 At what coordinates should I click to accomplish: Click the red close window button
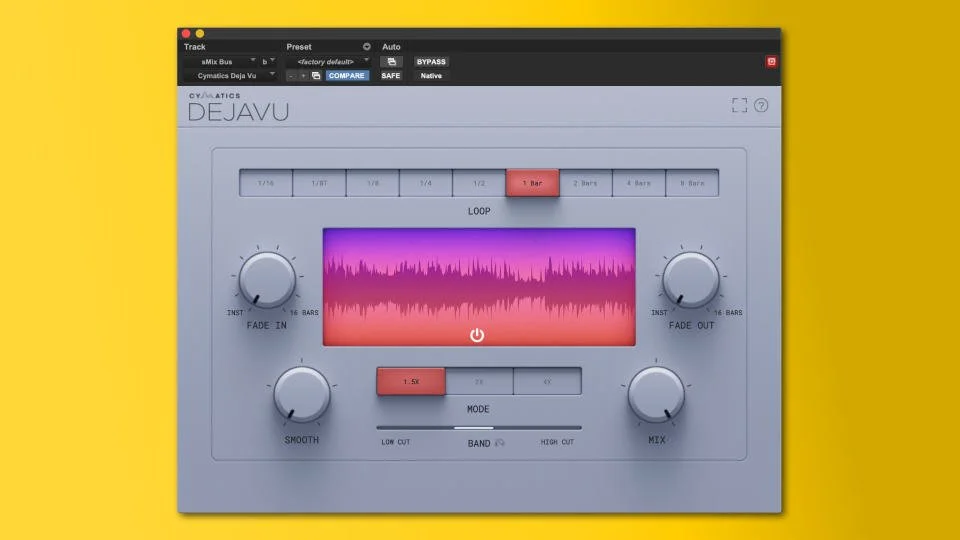(186, 34)
